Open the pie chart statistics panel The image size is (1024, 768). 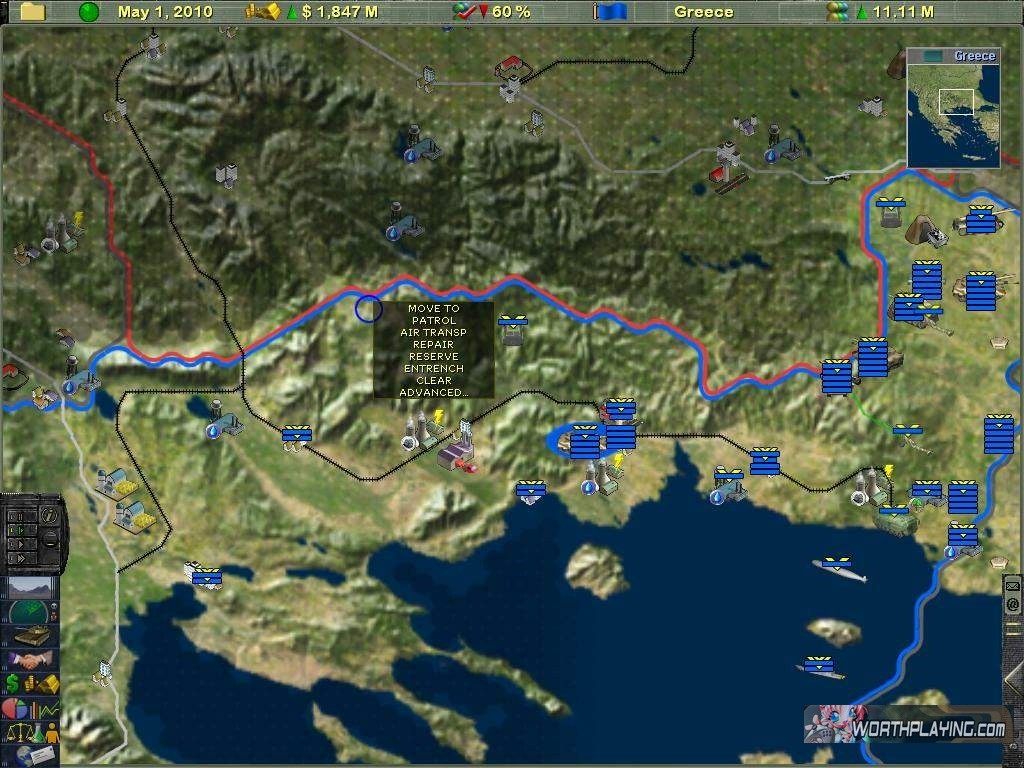coord(32,709)
